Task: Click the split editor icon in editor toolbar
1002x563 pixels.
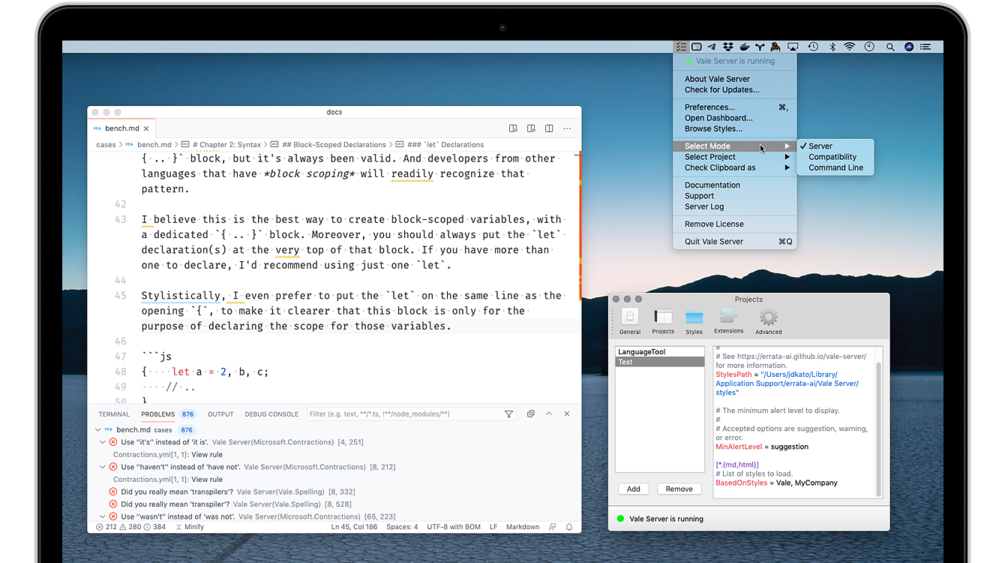Action: (x=549, y=128)
